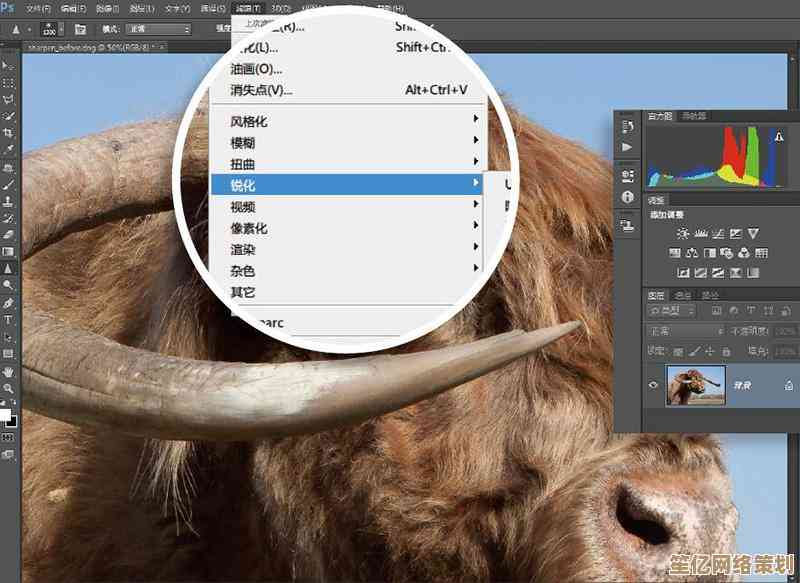800x583 pixels.
Task: Open the mode dropdown in options bar
Action: click(158, 29)
